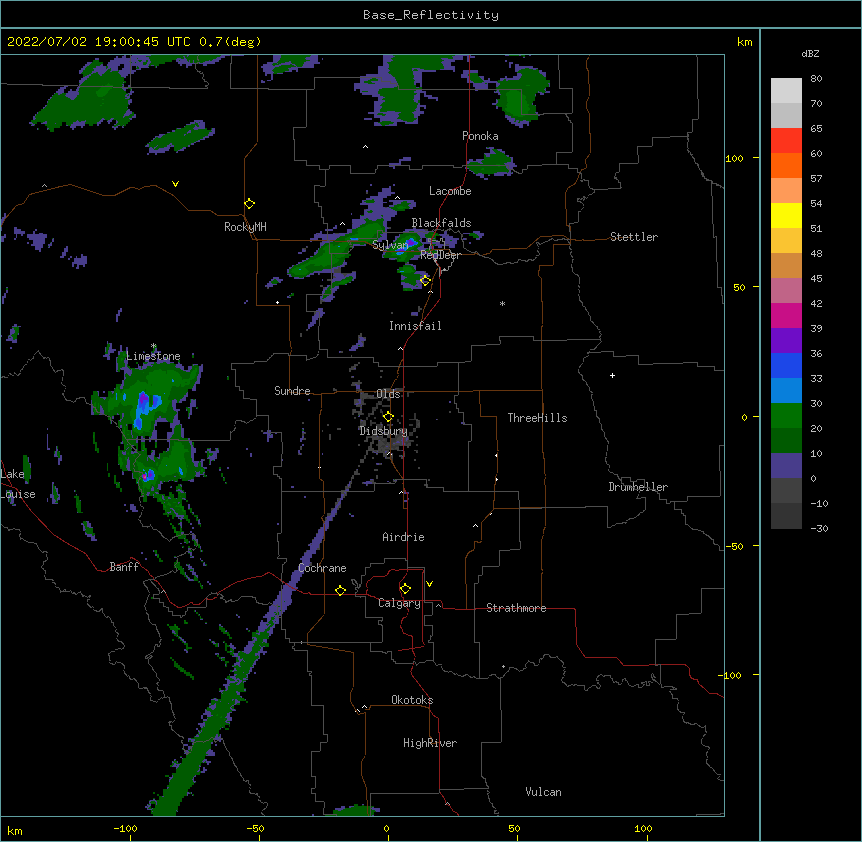Click the Sylvan label

(390, 245)
